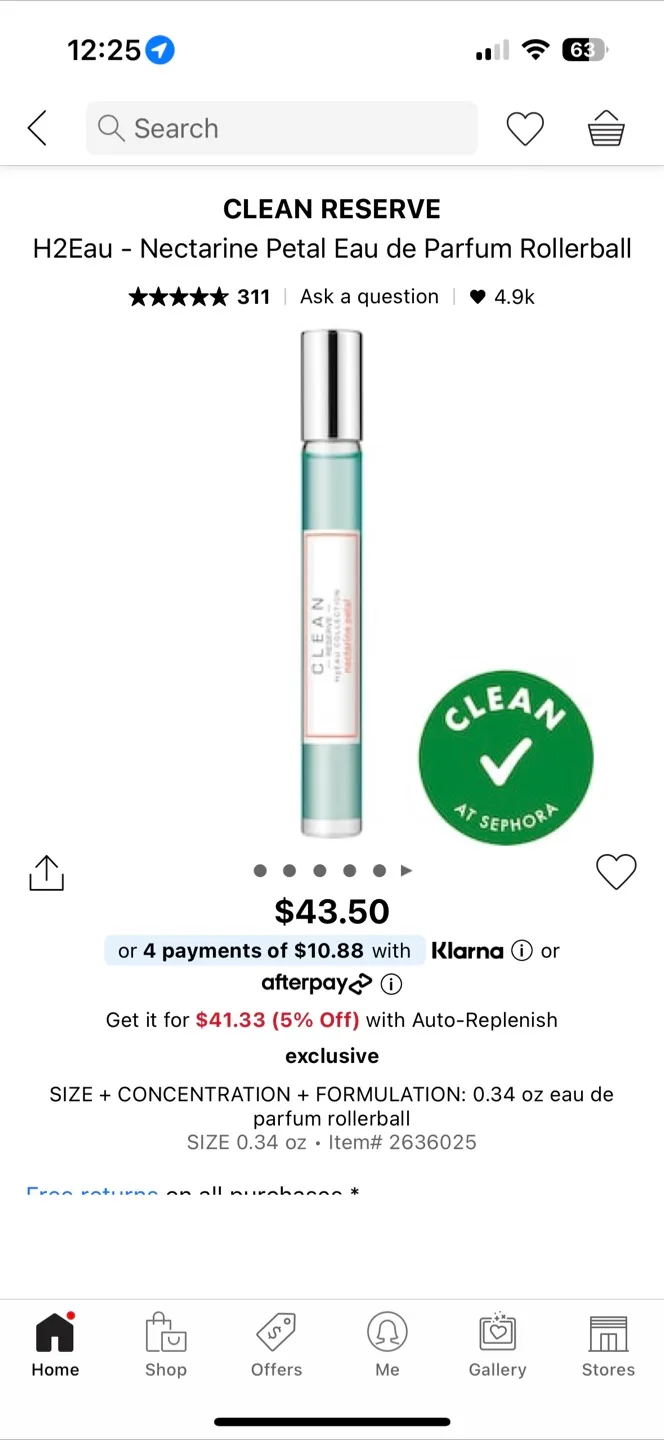Open the Loves heart icon in header
664x1440 pixels.
525,128
